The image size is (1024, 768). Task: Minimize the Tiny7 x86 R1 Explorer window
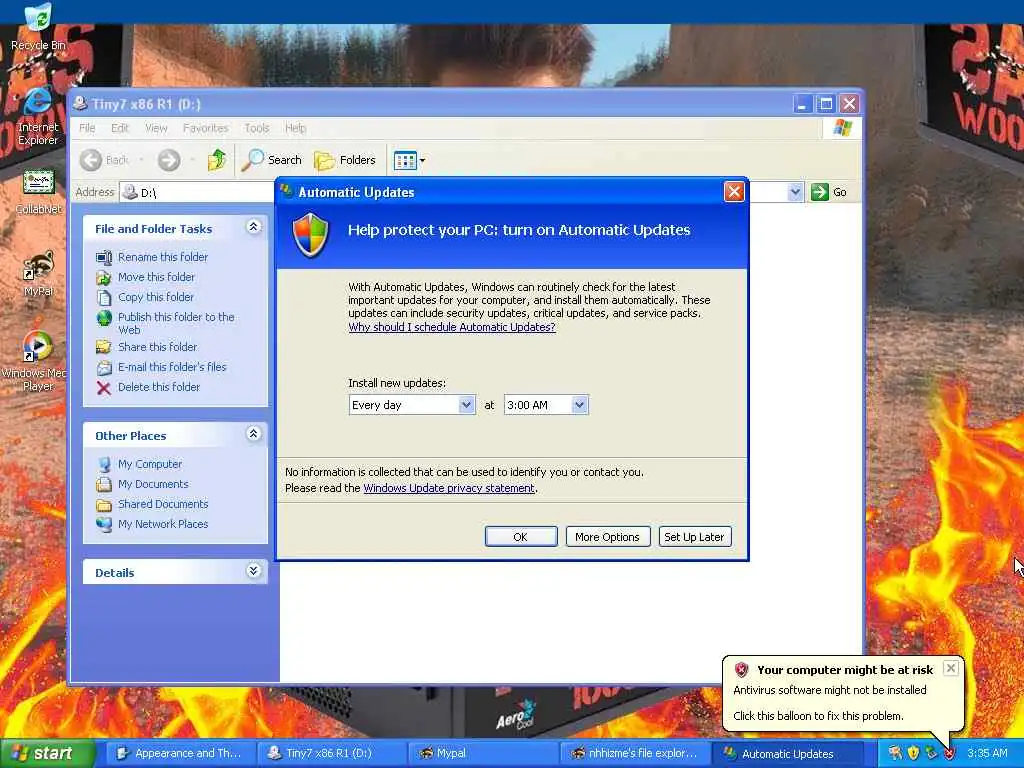click(x=803, y=103)
